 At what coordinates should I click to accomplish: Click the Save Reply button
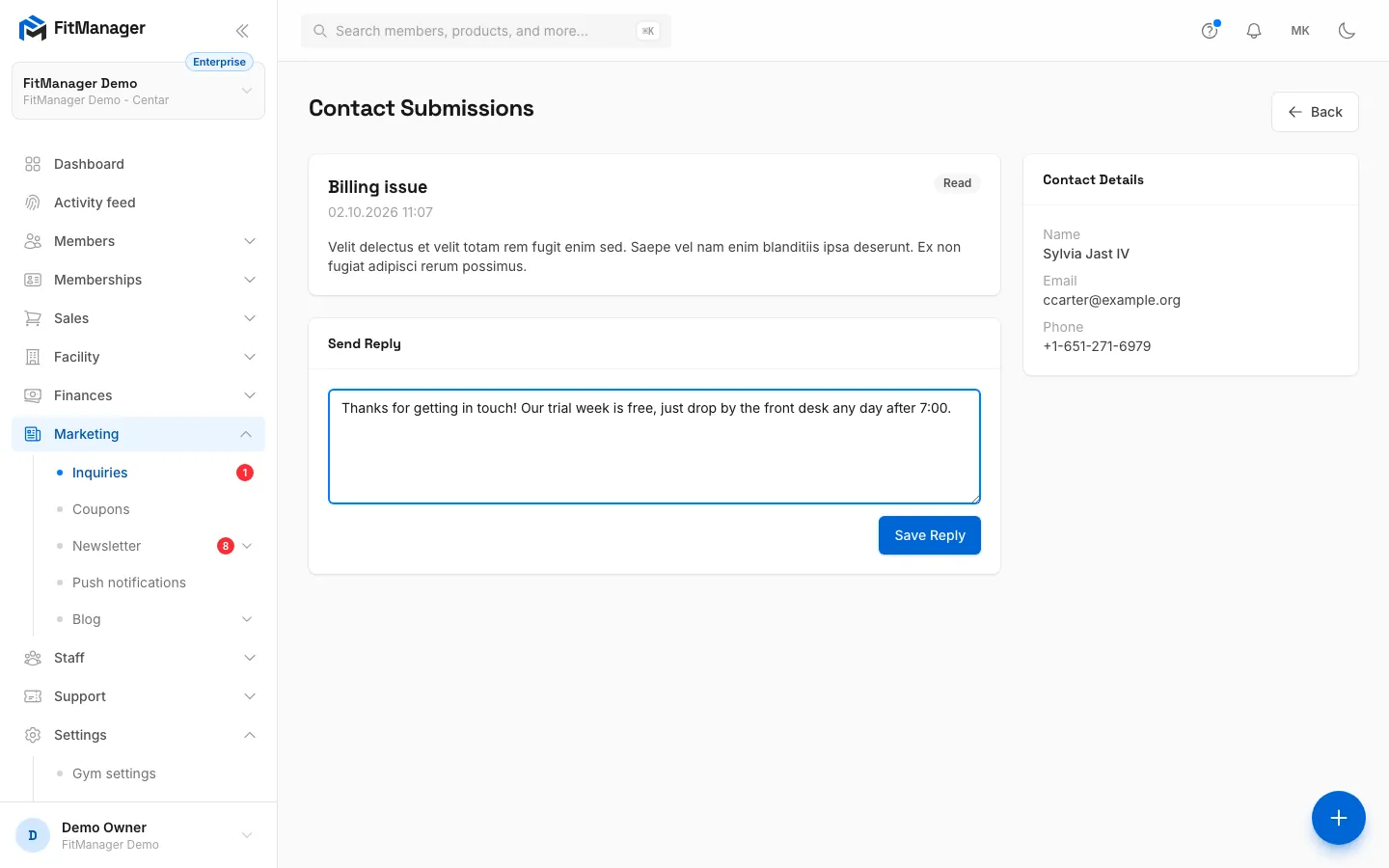point(930,535)
